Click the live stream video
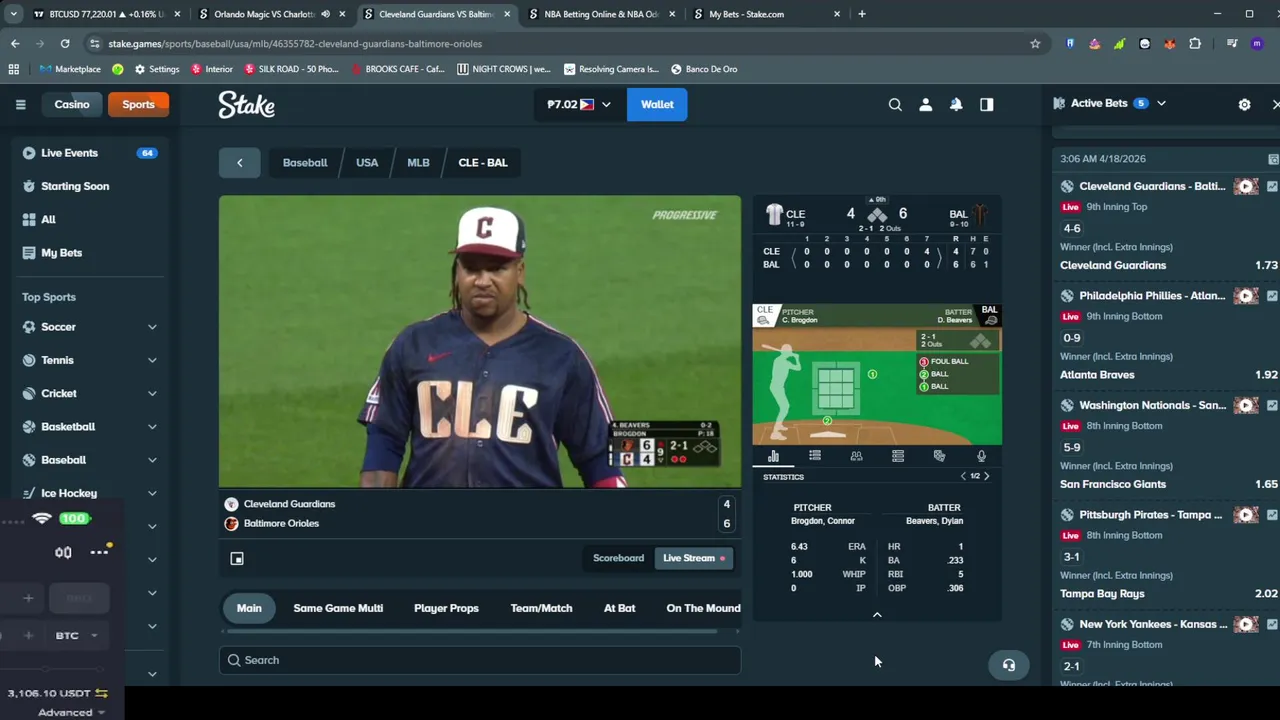The height and width of the screenshot is (720, 1280). pyautogui.click(x=480, y=342)
